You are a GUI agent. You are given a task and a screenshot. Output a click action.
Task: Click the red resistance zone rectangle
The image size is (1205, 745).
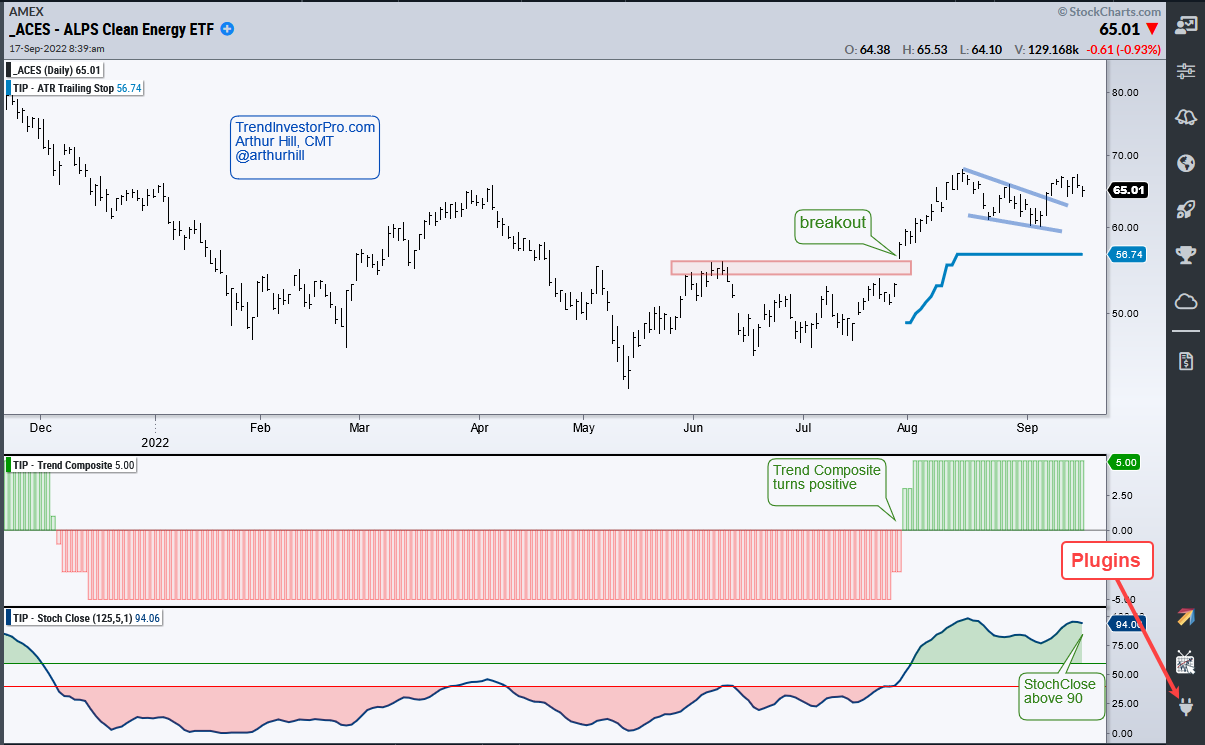(x=791, y=268)
